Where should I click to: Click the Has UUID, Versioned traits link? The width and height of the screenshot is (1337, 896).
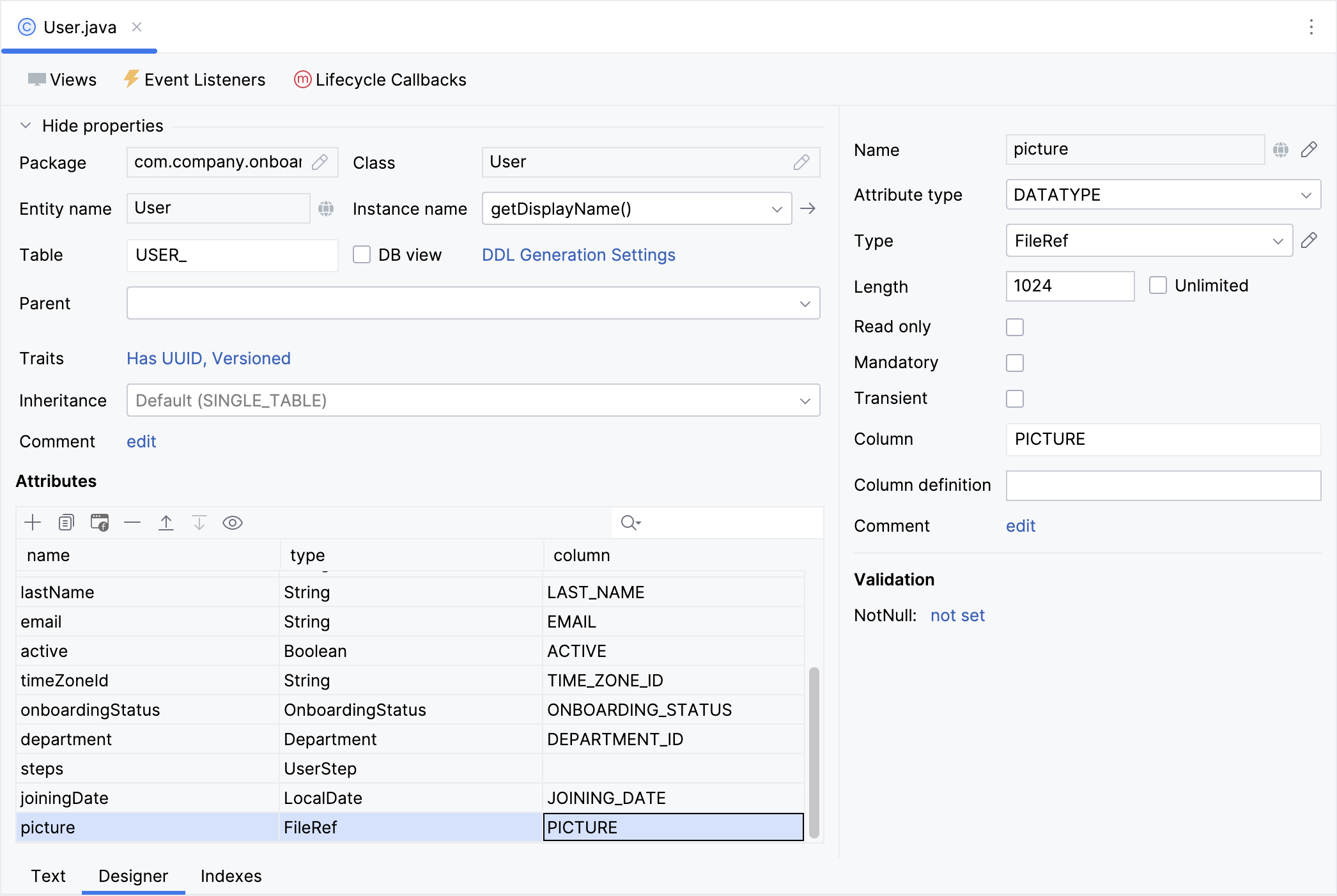point(208,358)
